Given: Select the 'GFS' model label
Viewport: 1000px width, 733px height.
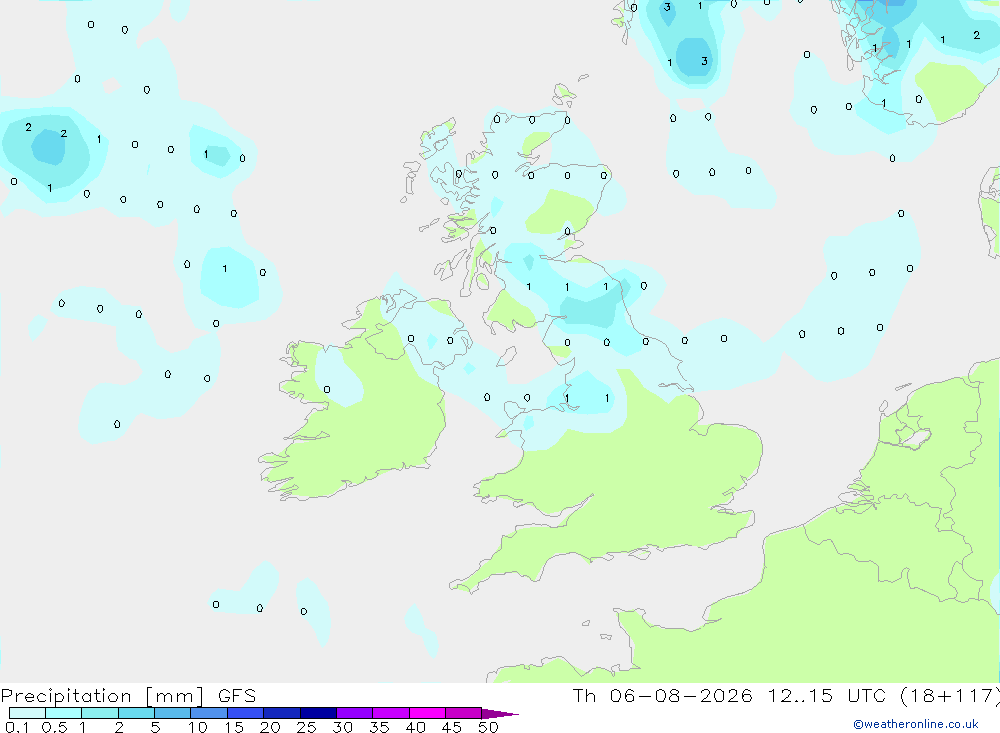Looking at the screenshot, I should (x=237, y=696).
